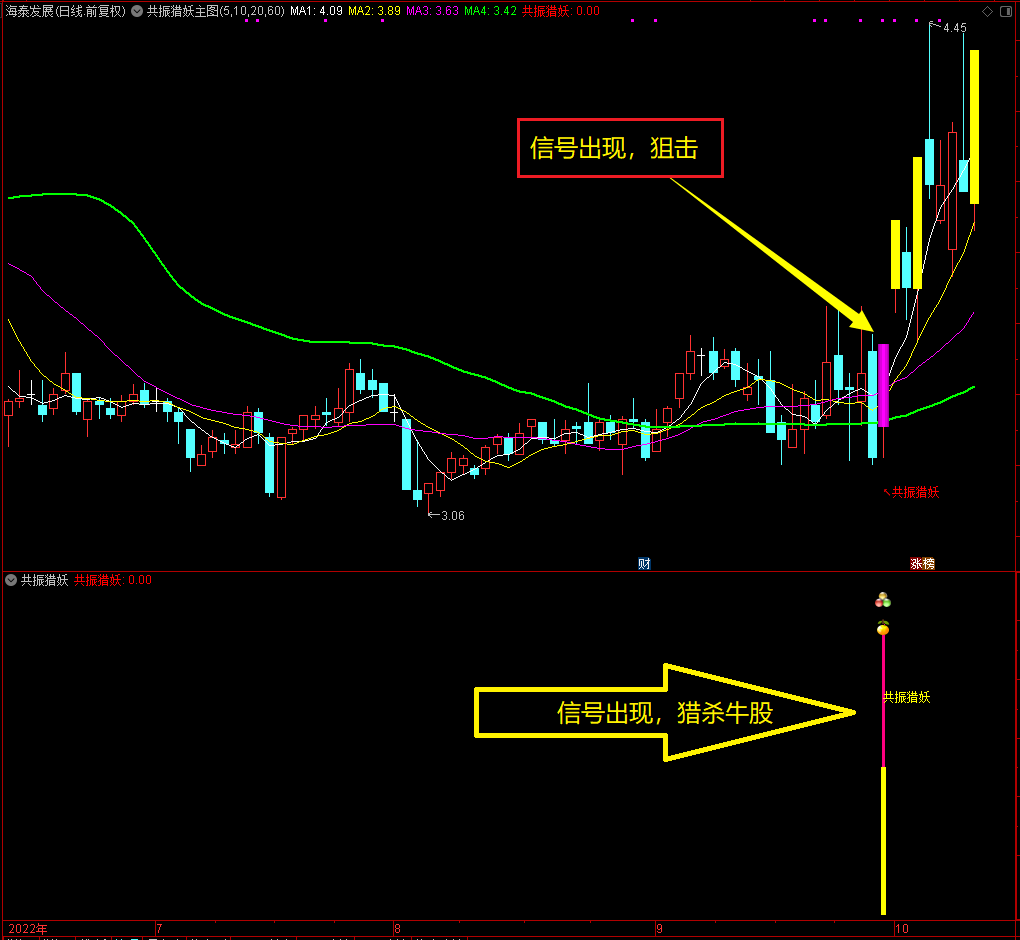1020x940 pixels.
Task: Click the magenta signal candlestick
Action: point(883,385)
